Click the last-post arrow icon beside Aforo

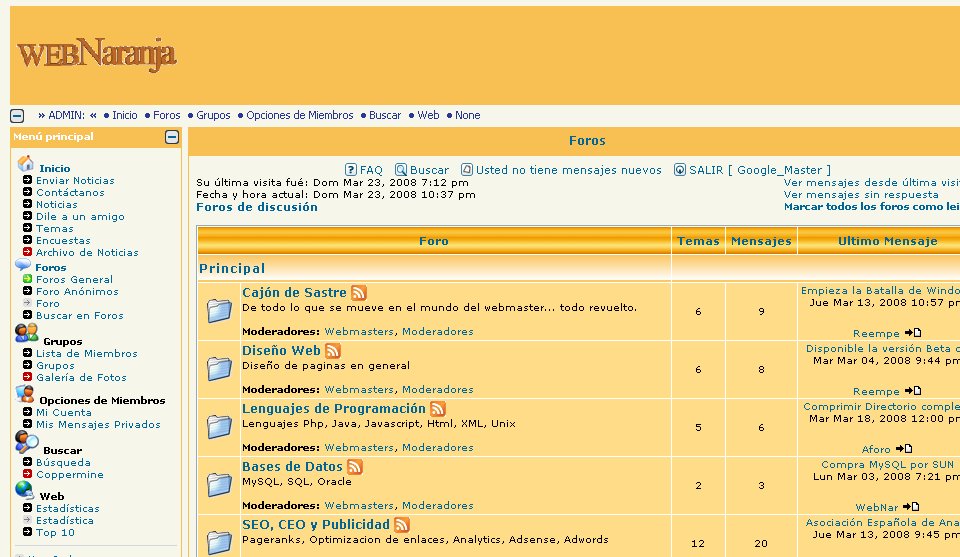[x=904, y=449]
